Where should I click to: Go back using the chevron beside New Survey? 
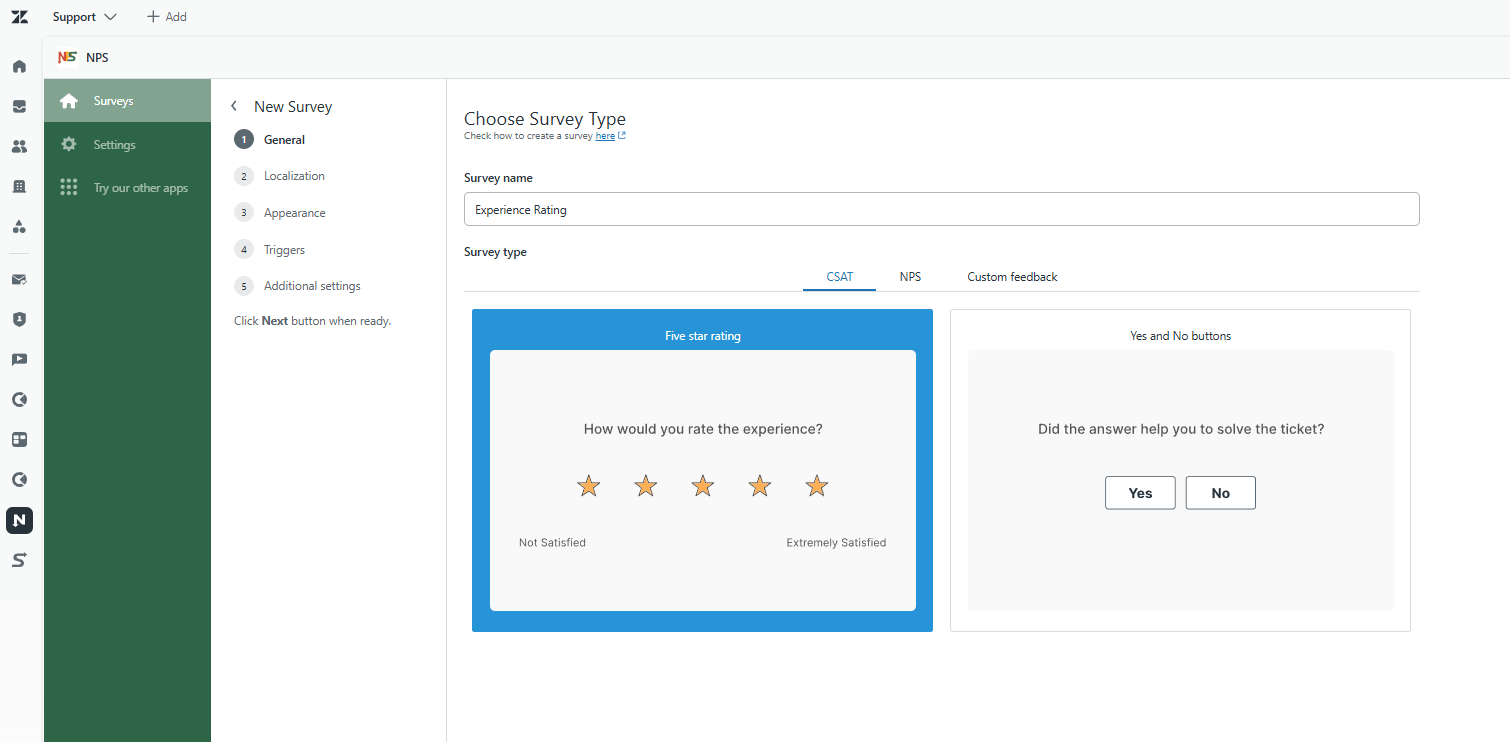(x=234, y=106)
